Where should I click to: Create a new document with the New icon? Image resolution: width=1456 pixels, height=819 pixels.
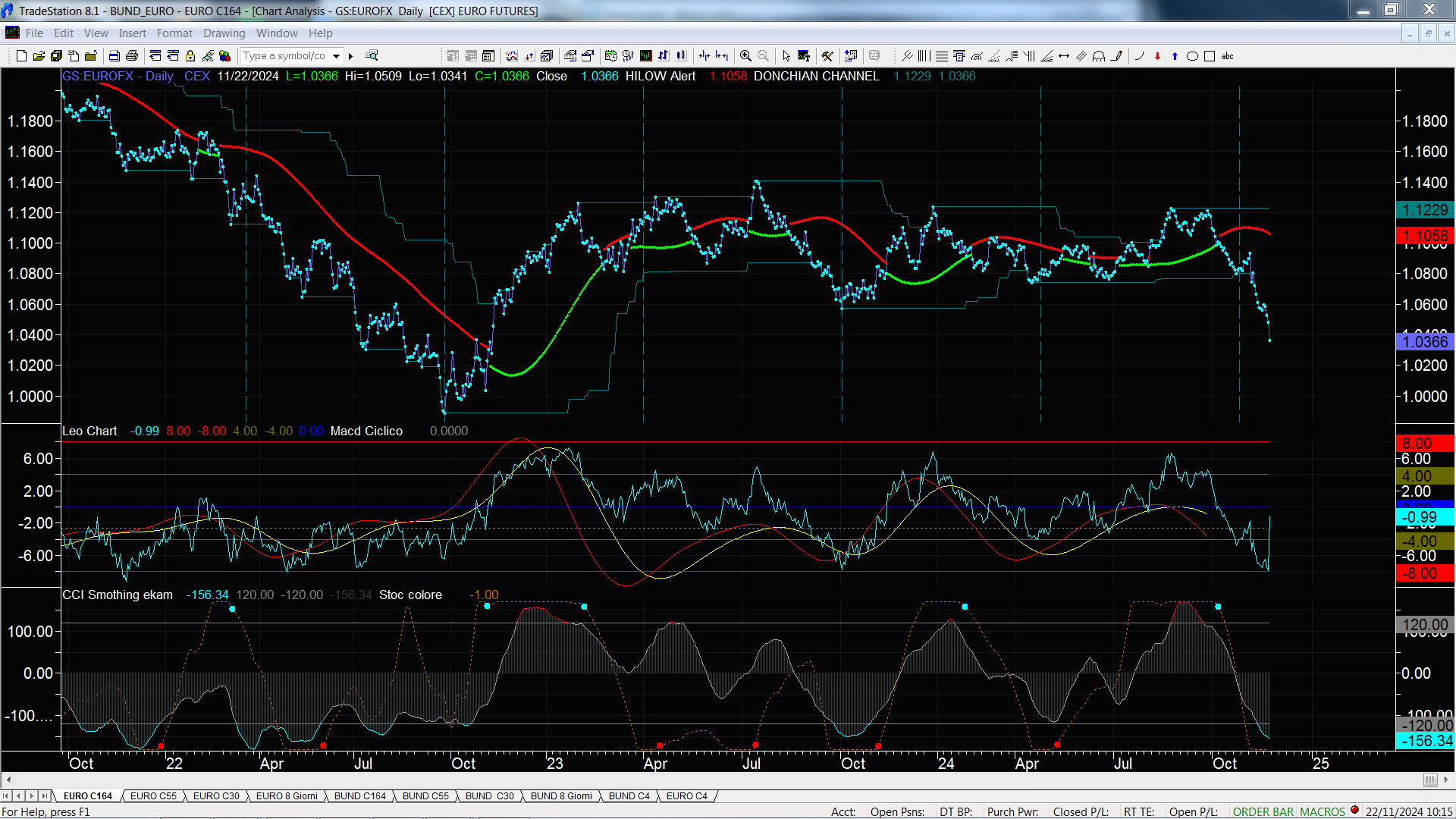(x=21, y=56)
